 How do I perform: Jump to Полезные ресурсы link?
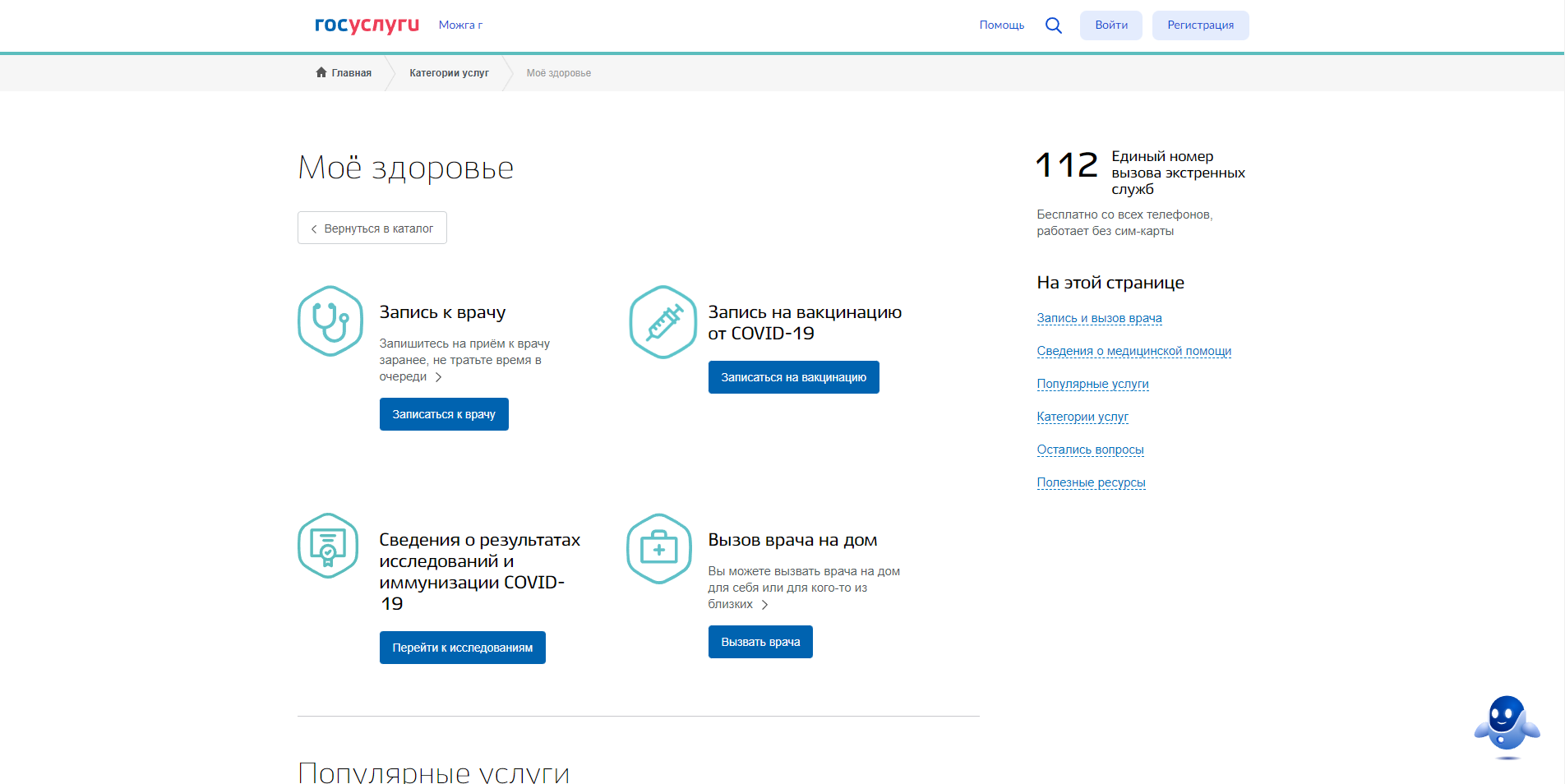pos(1091,482)
